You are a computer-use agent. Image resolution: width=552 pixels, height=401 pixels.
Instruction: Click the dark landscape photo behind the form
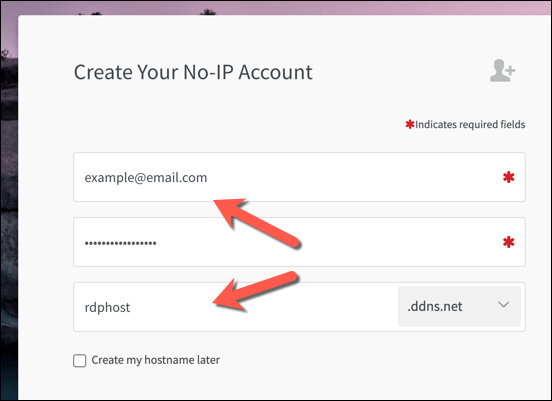[x=9, y=225]
